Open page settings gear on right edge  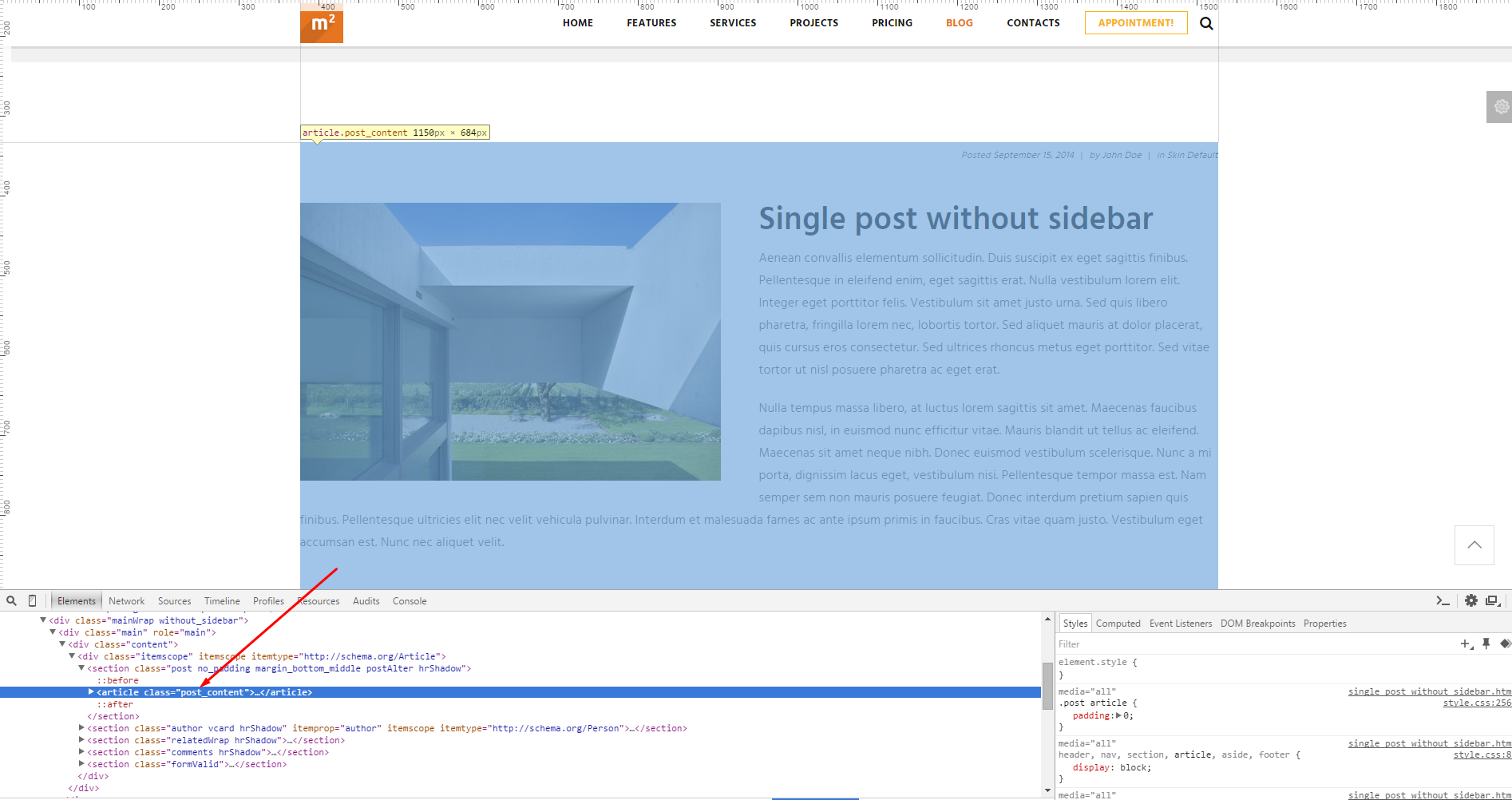click(1501, 107)
